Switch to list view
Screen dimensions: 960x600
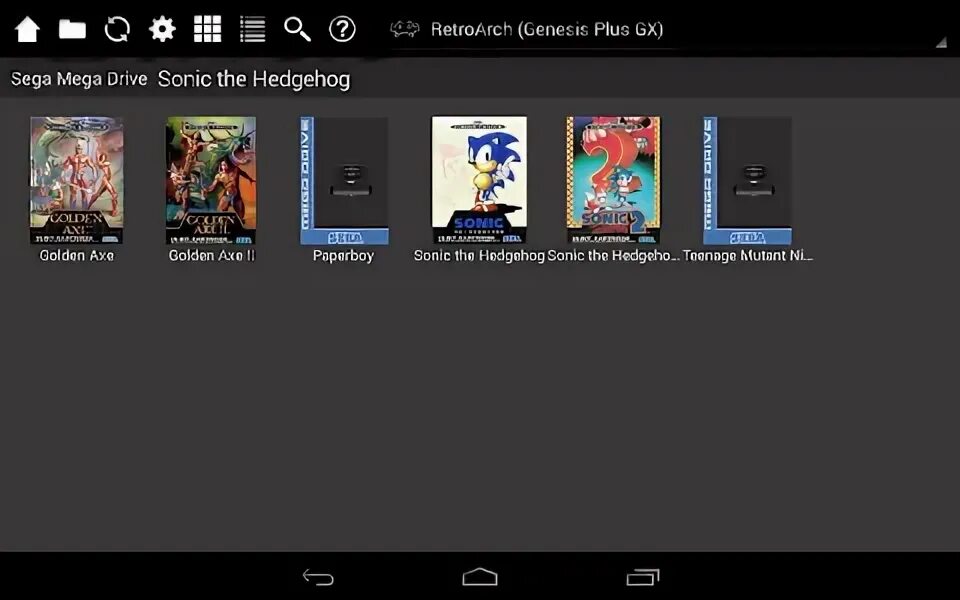252,29
